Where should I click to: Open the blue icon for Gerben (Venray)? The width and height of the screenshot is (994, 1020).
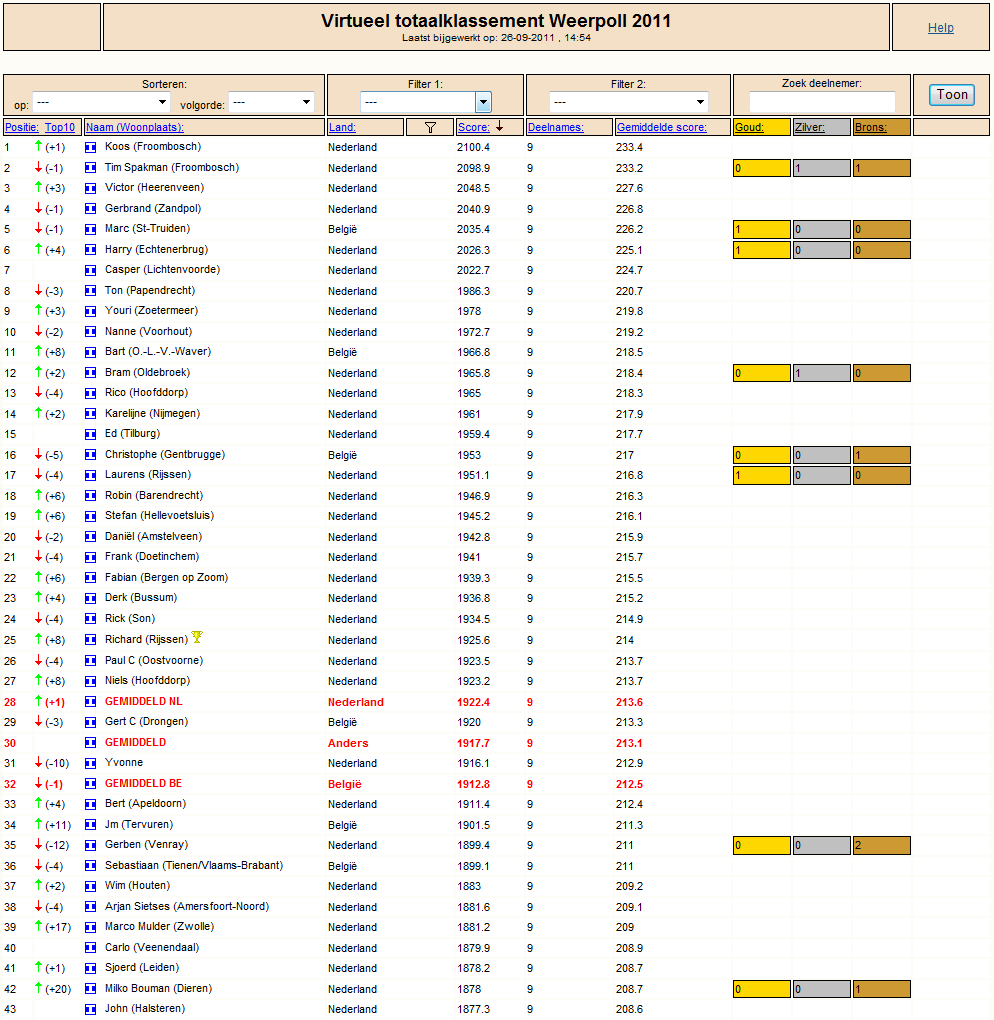pos(90,845)
